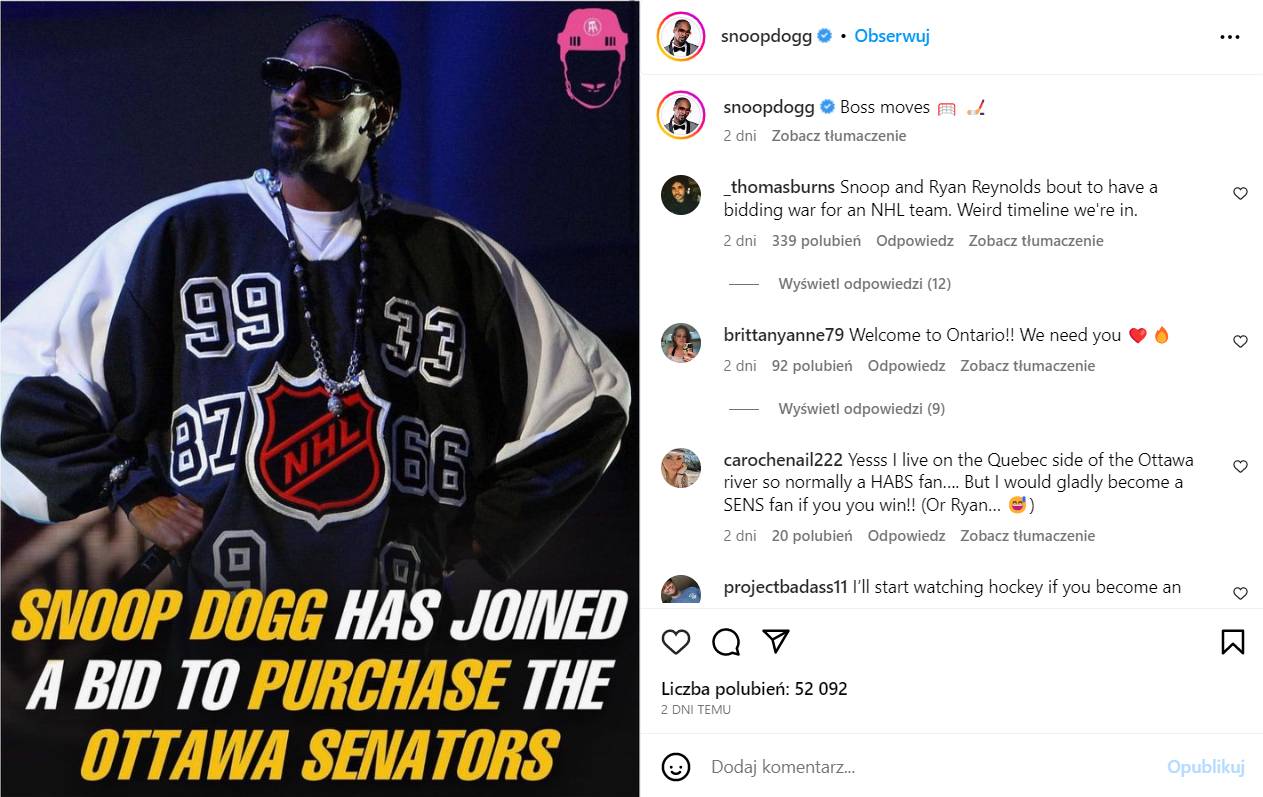Expand replies under _thomasburns comment
The height and width of the screenshot is (797, 1263).
(865, 284)
